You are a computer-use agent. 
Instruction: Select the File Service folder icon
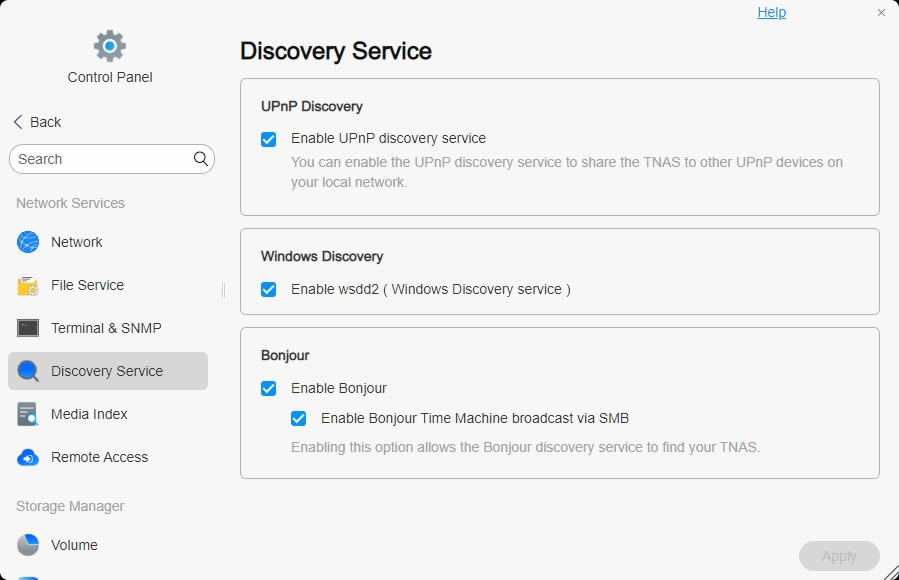click(28, 286)
